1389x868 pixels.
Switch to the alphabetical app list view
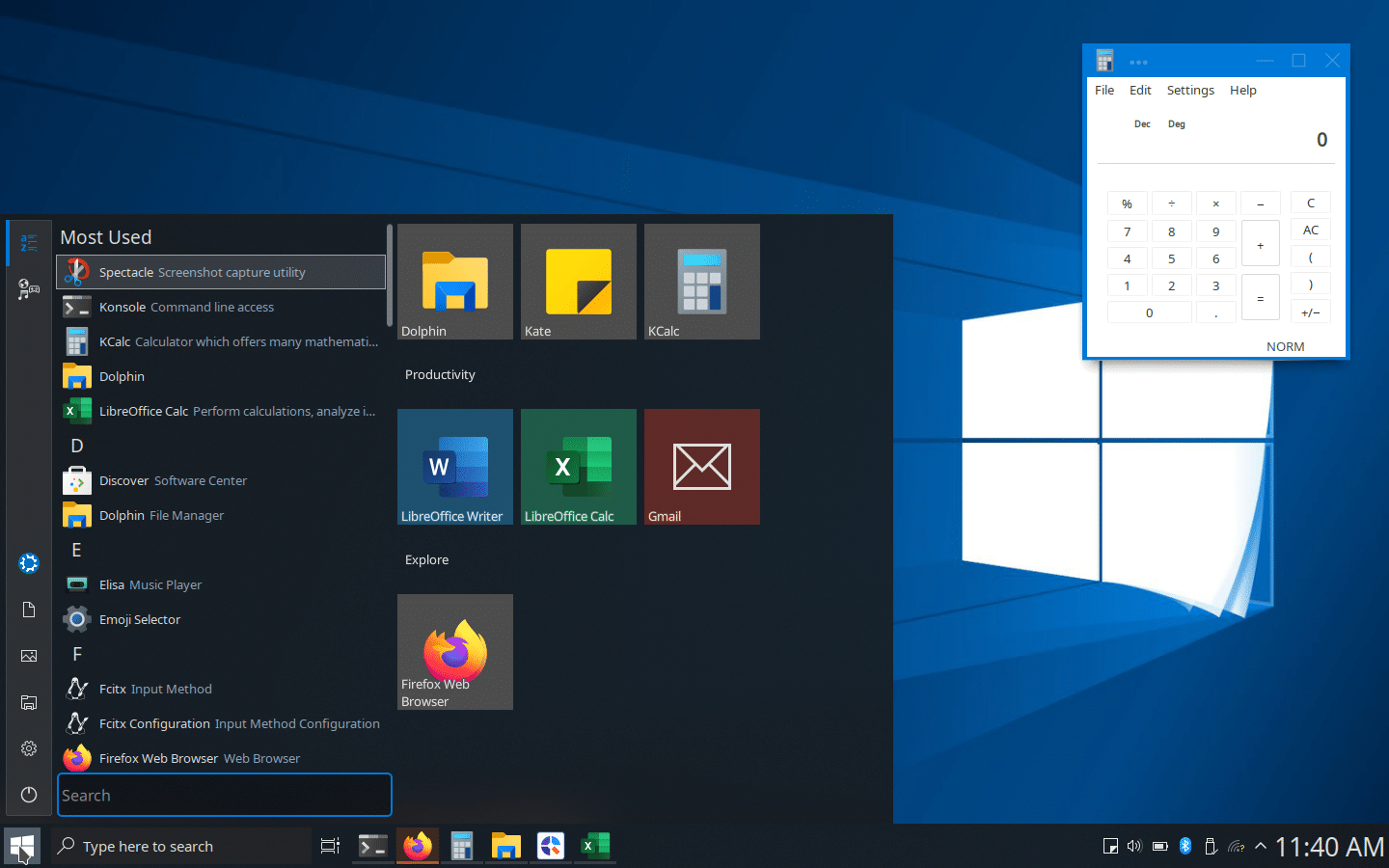[x=29, y=243]
